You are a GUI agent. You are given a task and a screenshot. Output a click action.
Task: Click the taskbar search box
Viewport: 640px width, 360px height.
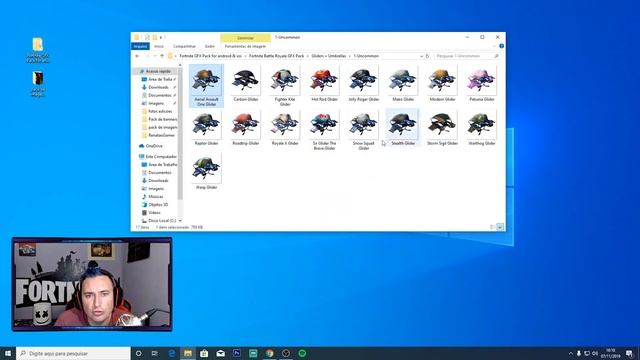tap(73, 353)
